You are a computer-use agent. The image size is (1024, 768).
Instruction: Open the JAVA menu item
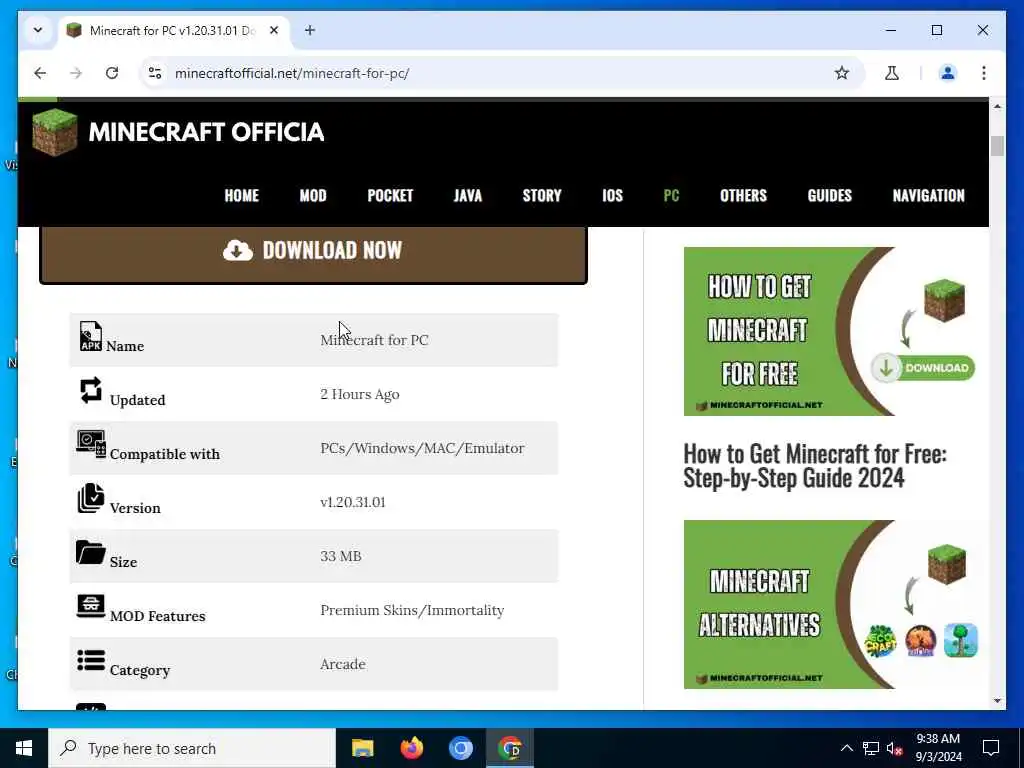point(468,195)
